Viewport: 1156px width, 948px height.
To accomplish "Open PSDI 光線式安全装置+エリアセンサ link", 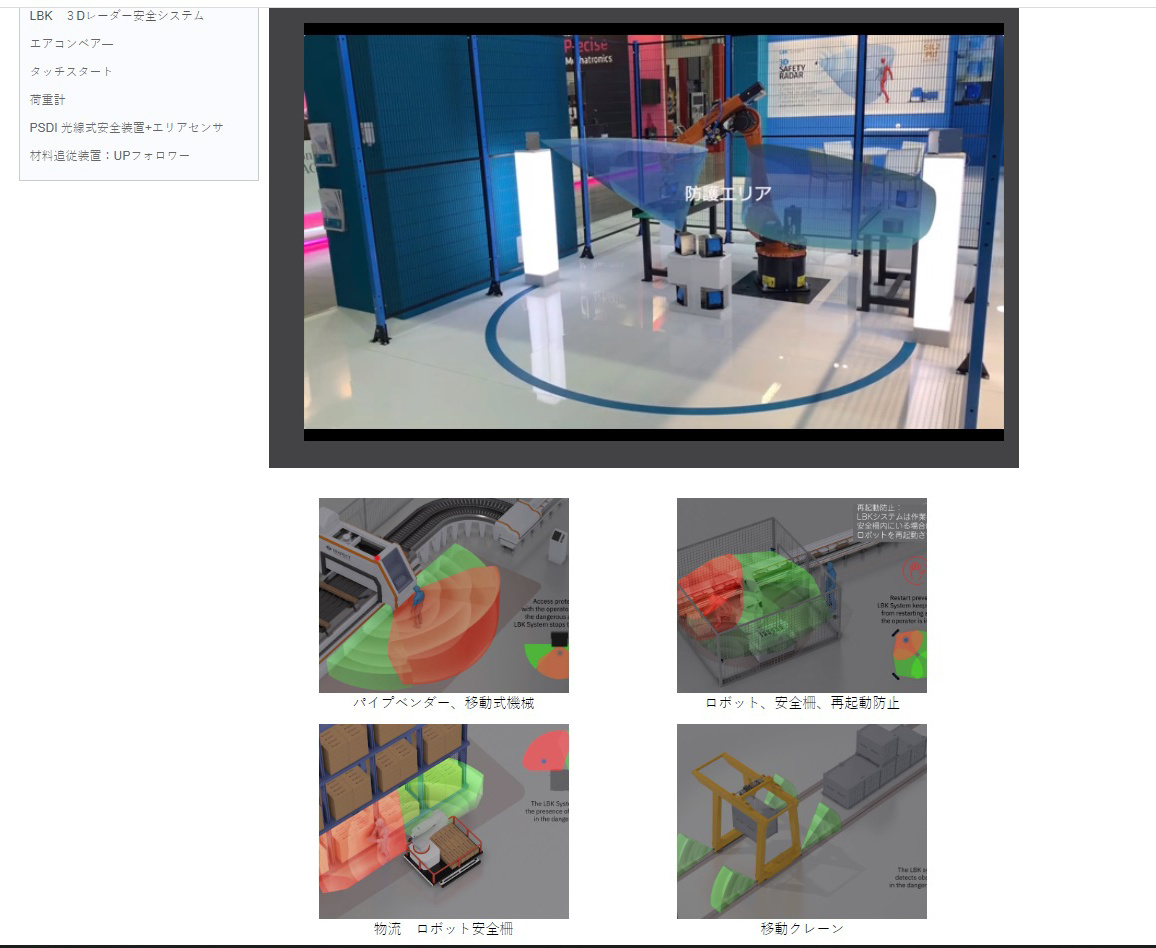I will (127, 128).
